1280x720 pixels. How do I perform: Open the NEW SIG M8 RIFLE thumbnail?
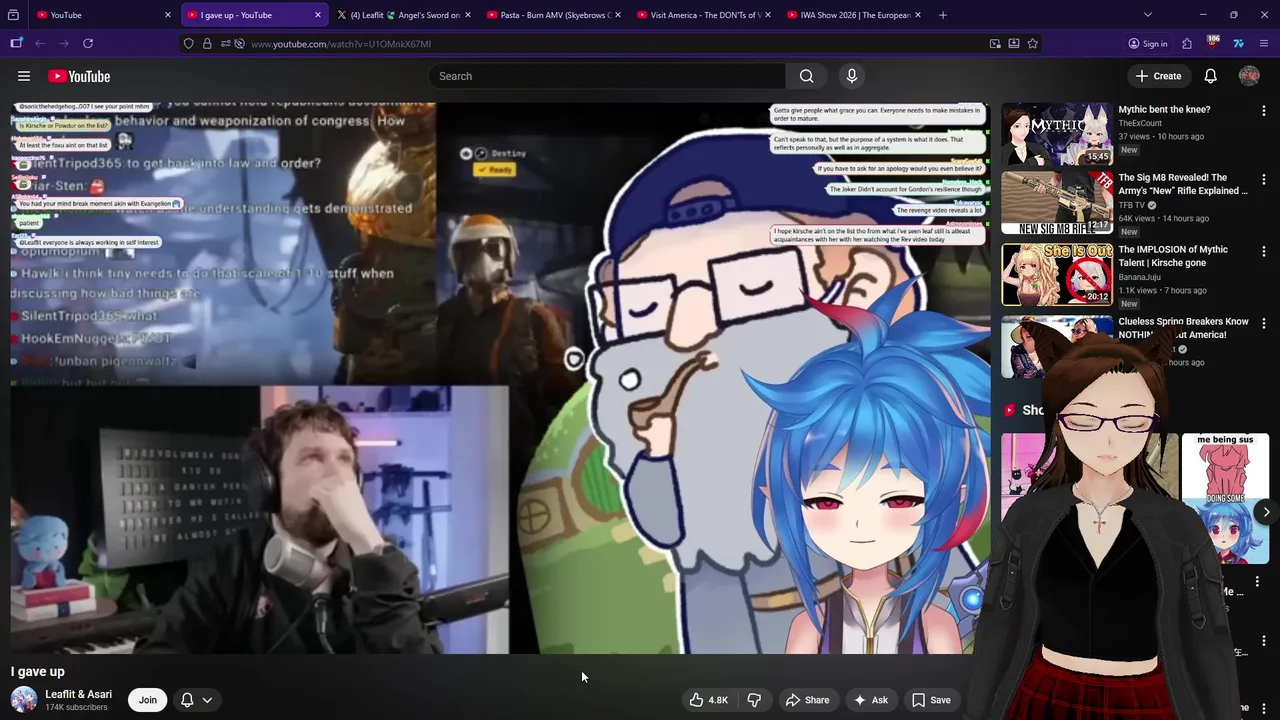1057,203
